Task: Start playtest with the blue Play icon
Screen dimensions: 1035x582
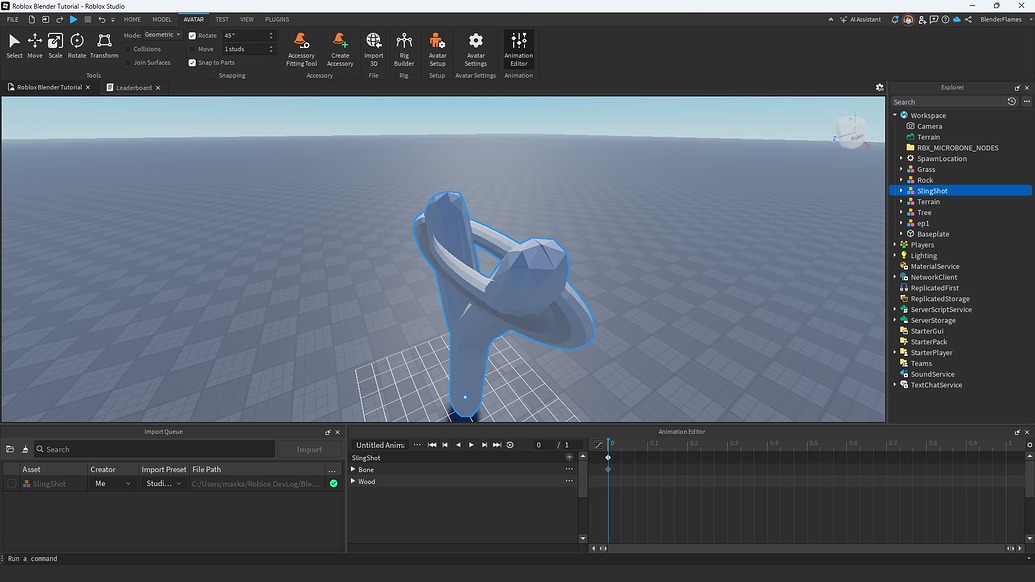Action: tap(73, 20)
